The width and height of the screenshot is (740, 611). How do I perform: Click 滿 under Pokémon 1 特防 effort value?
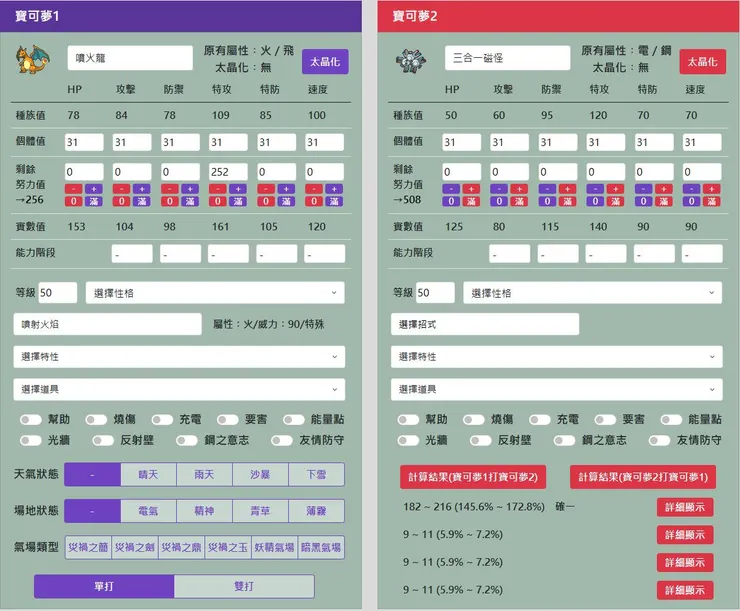point(286,201)
